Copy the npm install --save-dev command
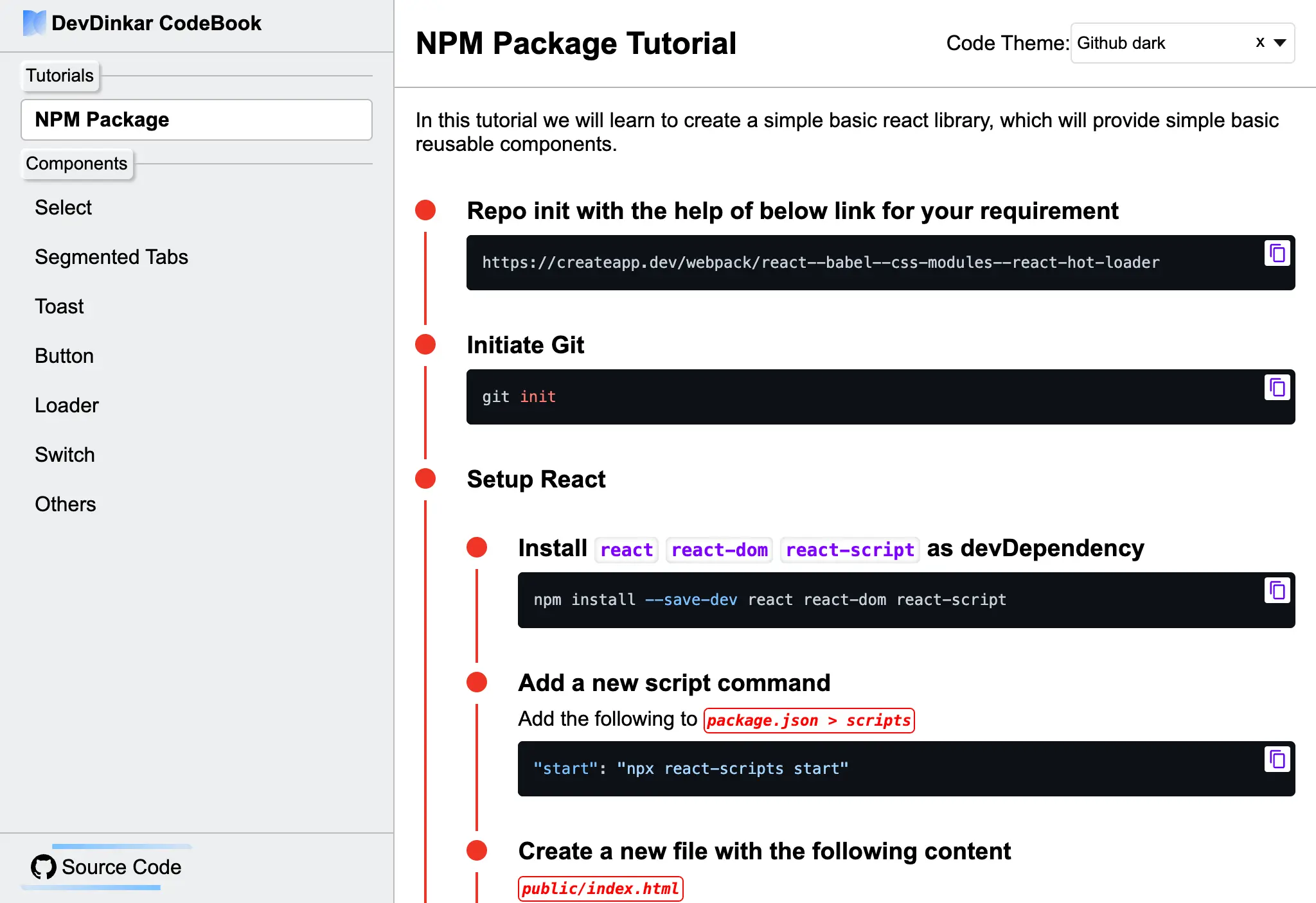This screenshot has height=903, width=1316. [x=1277, y=590]
